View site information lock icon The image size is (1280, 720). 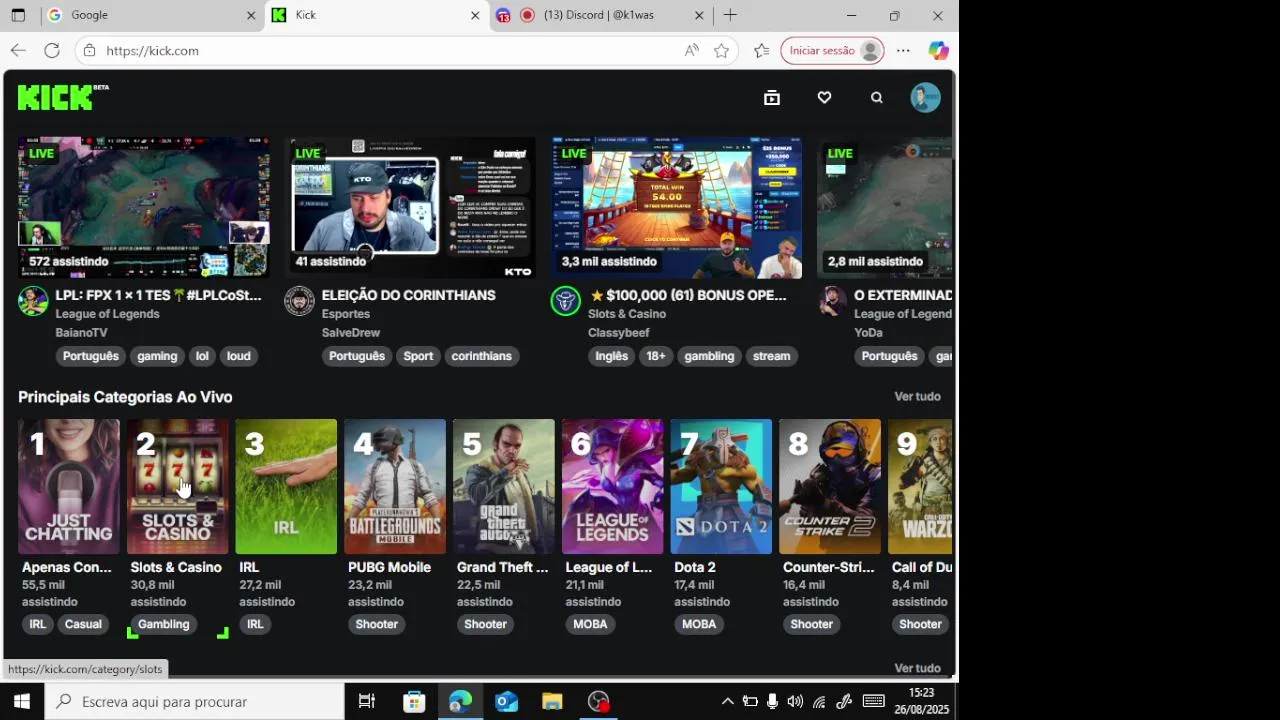coord(90,50)
